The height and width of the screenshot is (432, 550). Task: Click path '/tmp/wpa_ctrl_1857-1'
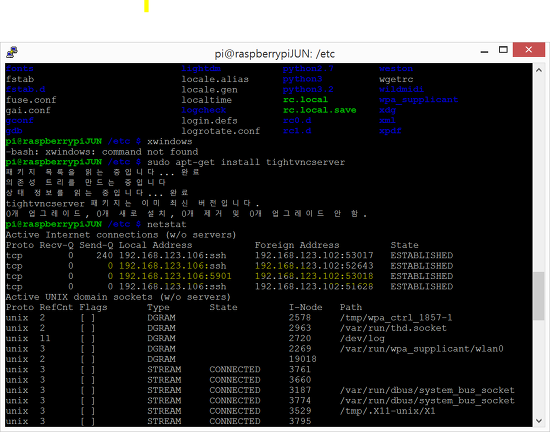(x=396, y=318)
